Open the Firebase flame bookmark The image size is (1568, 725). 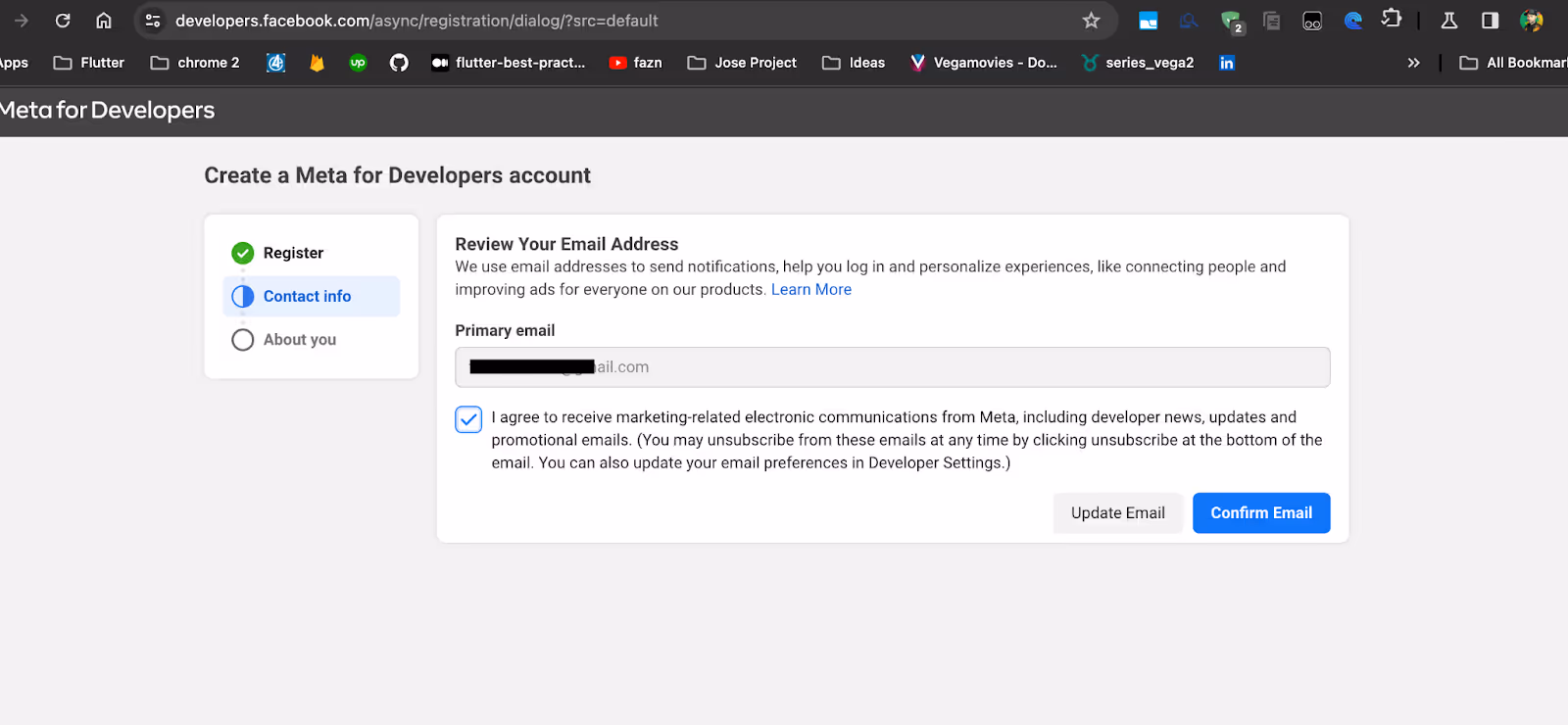317,63
